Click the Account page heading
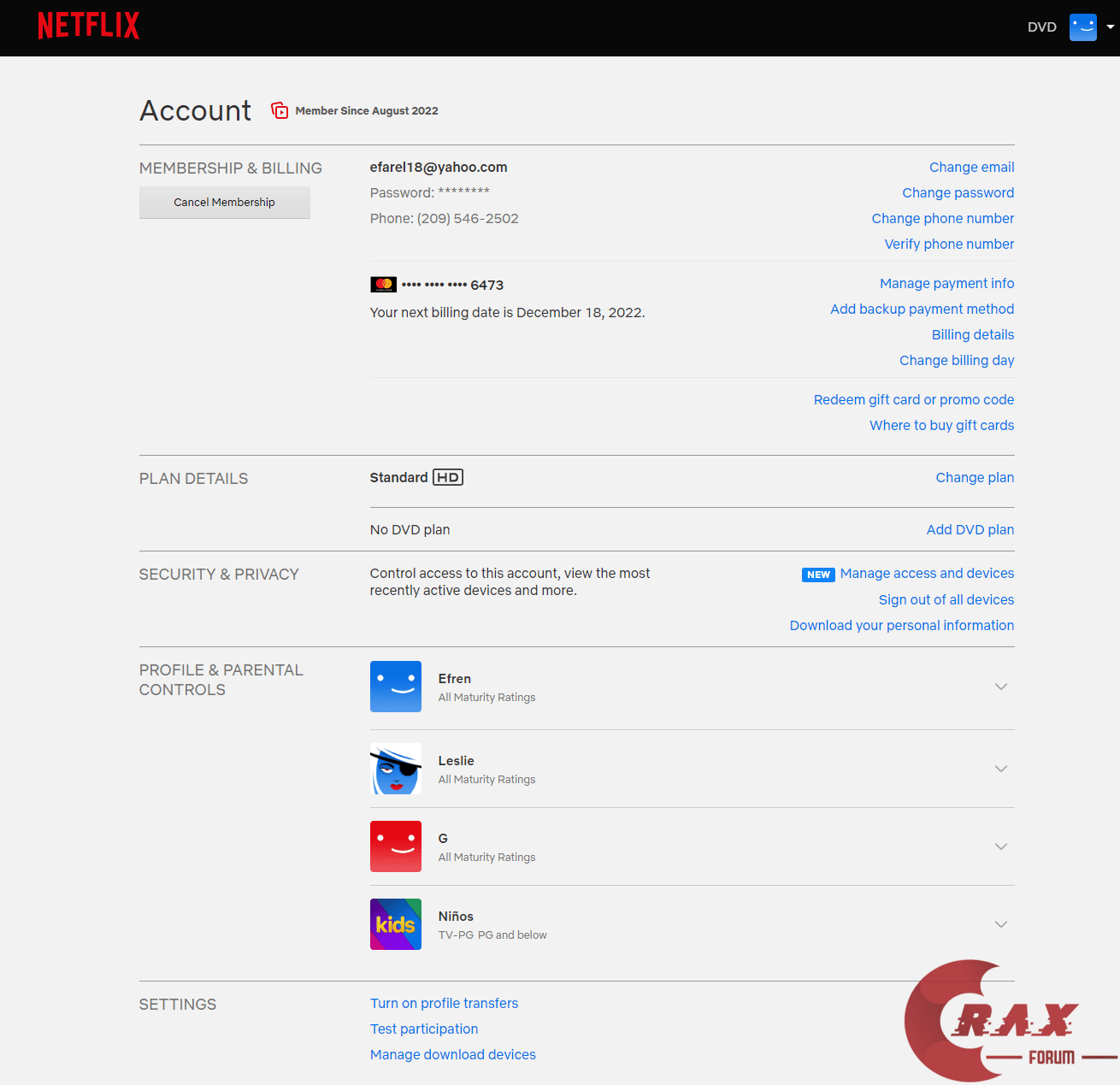 click(x=196, y=111)
